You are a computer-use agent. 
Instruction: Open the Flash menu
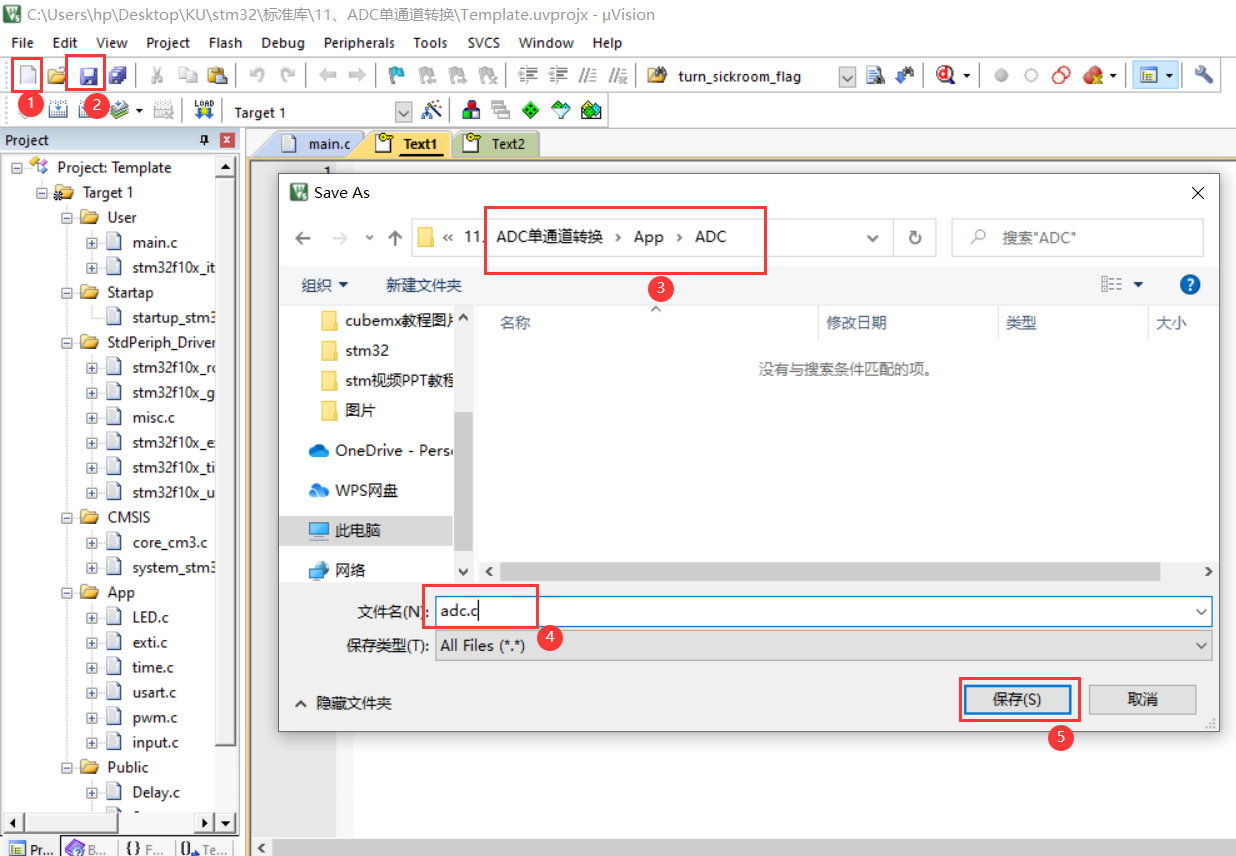[x=225, y=43]
